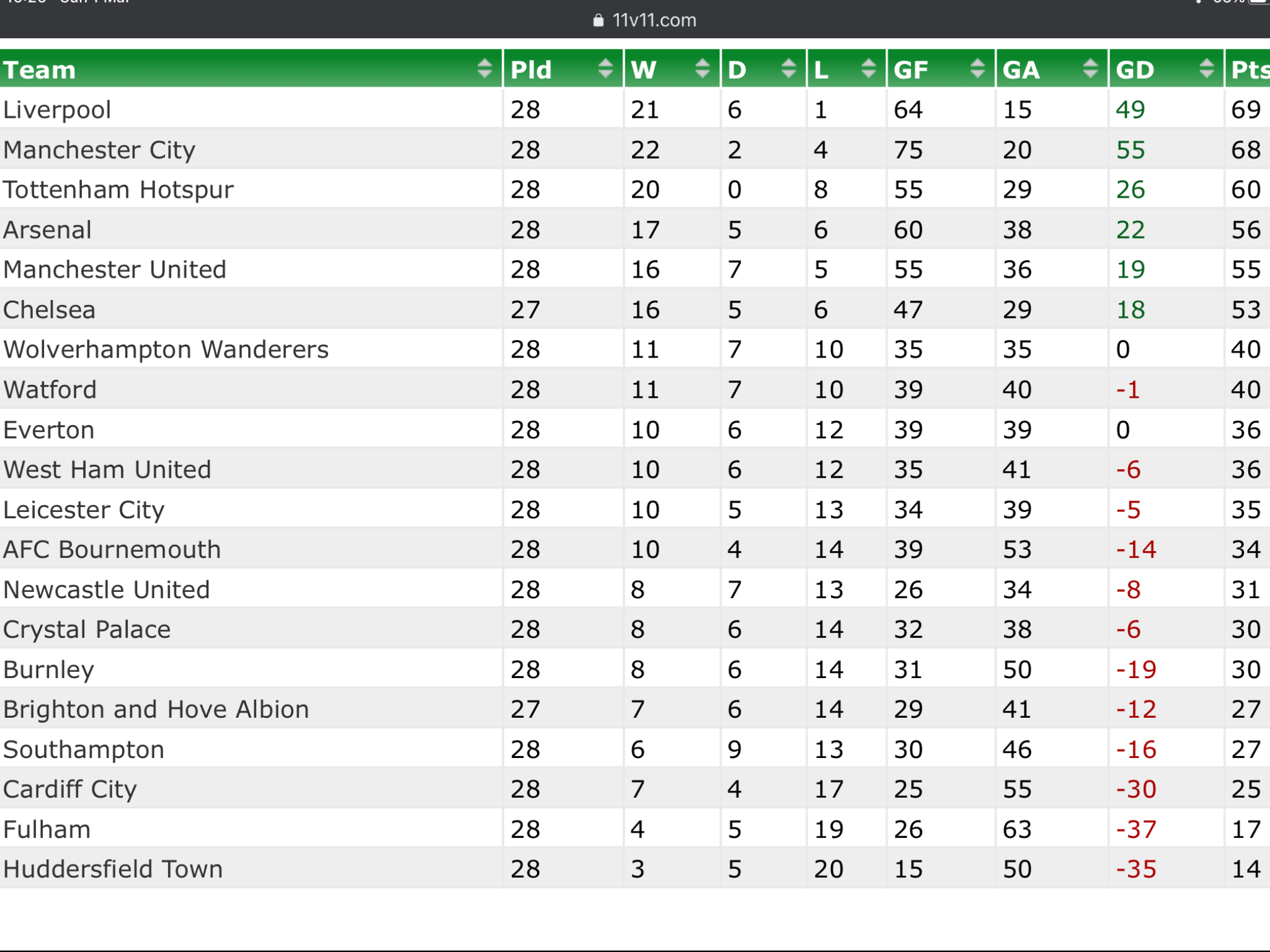Viewport: 1270px width, 952px height.
Task: Click the sort arrows in GD column header
Action: pos(1206,68)
